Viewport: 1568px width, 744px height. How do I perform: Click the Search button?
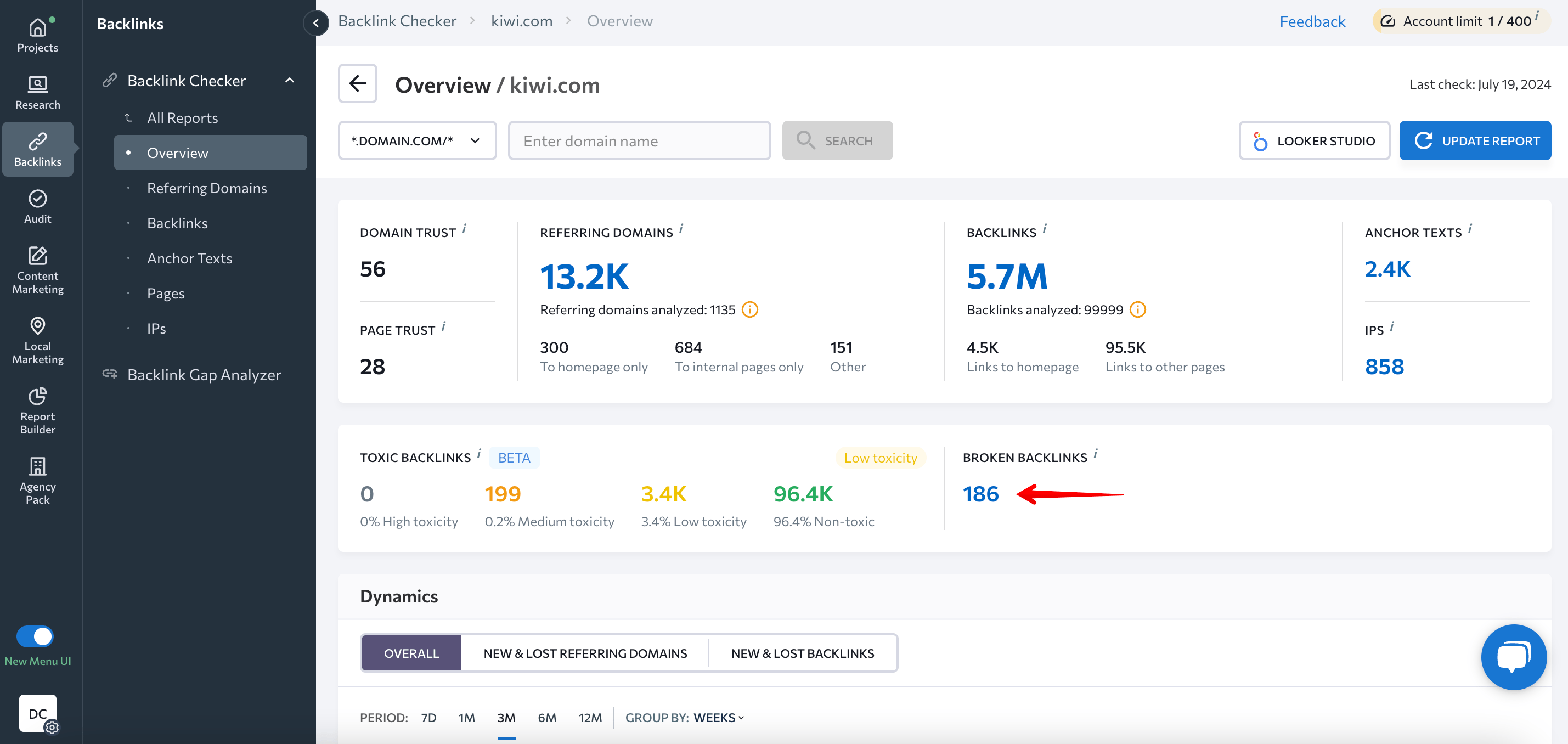point(837,140)
